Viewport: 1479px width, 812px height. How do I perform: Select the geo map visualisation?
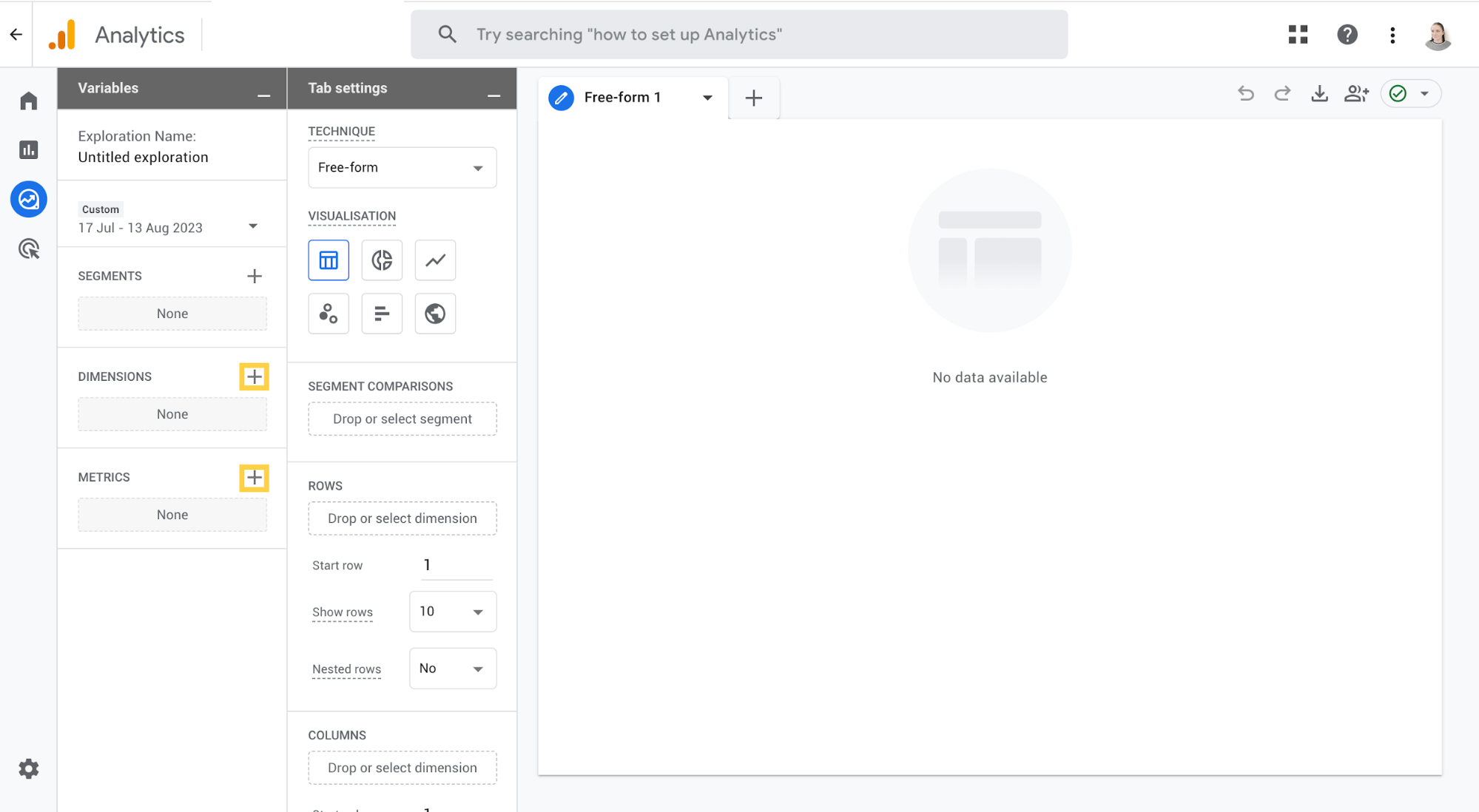[x=435, y=314]
